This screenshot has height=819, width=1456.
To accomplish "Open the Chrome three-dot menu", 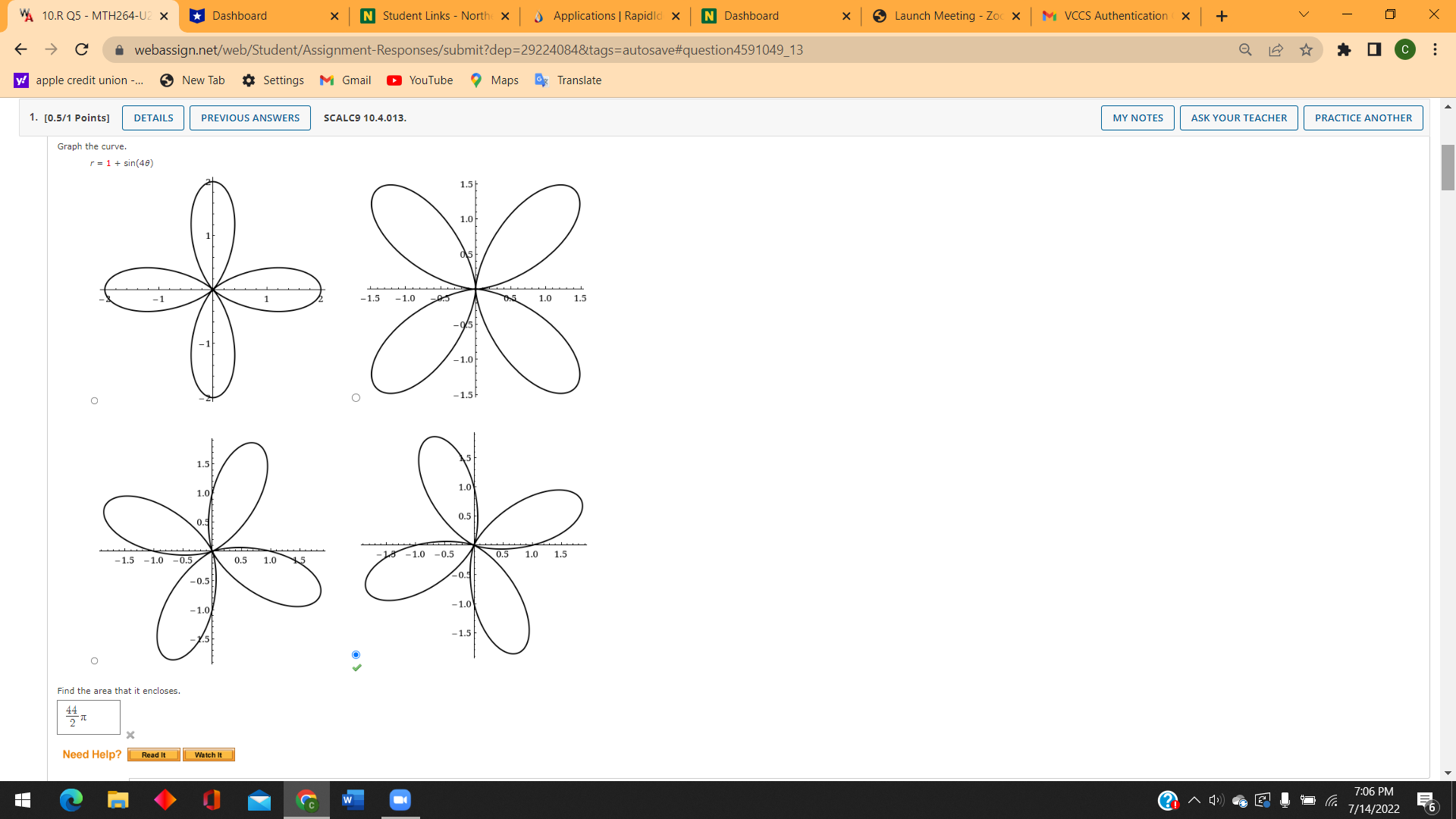I will pos(1435,49).
